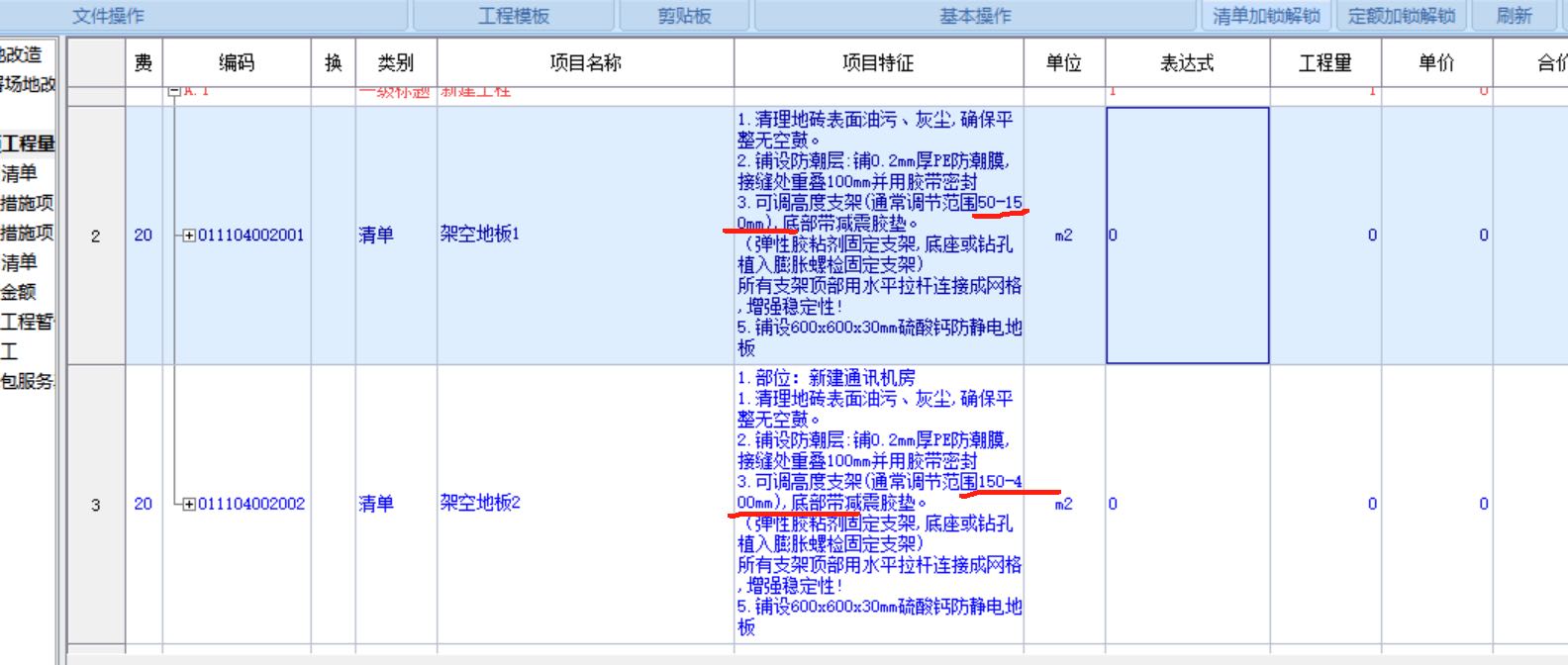Open the 文件操作 ribbon group
The height and width of the screenshot is (665, 1568).
[108, 16]
